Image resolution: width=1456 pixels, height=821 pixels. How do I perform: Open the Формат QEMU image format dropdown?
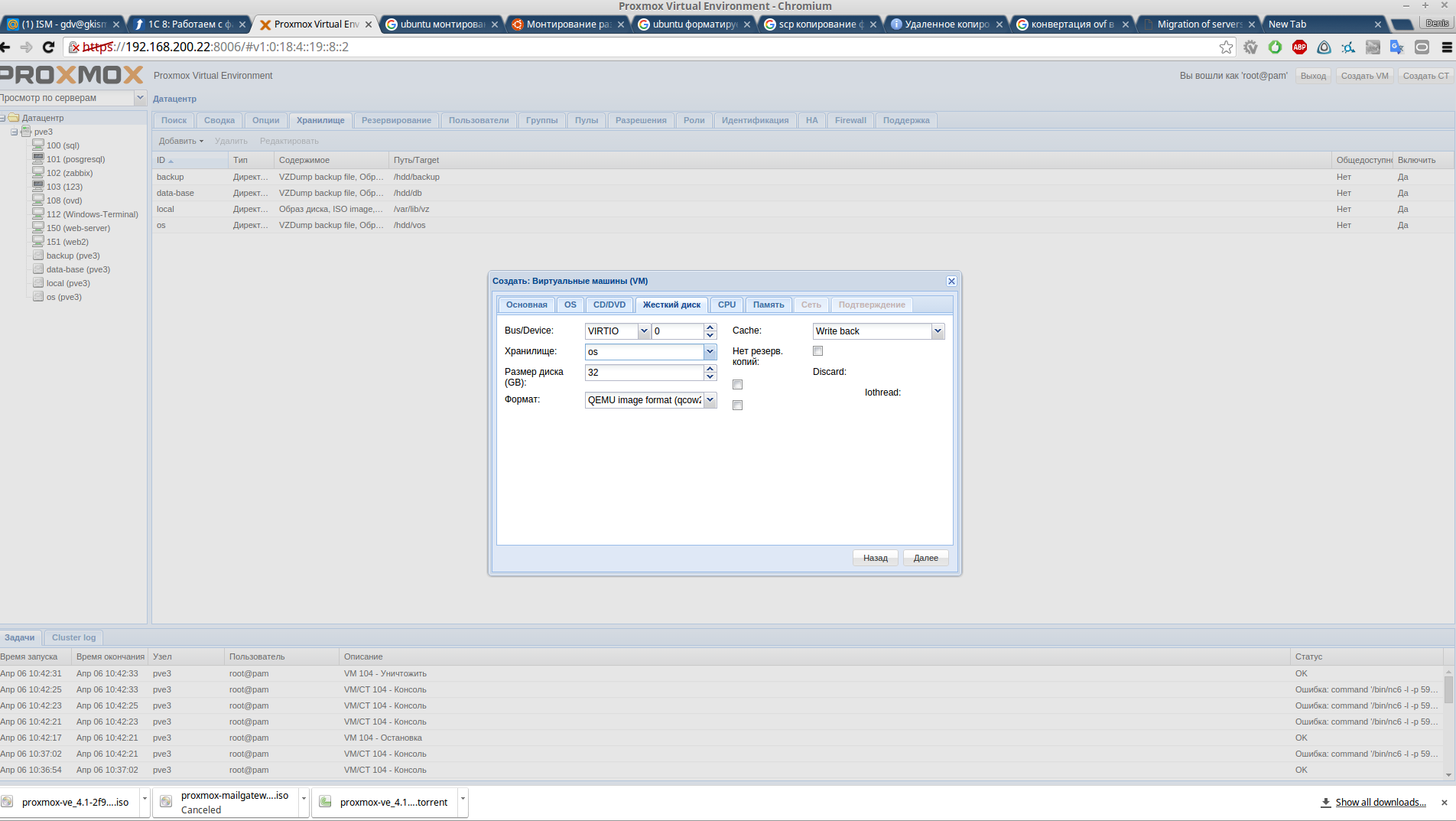[710, 400]
